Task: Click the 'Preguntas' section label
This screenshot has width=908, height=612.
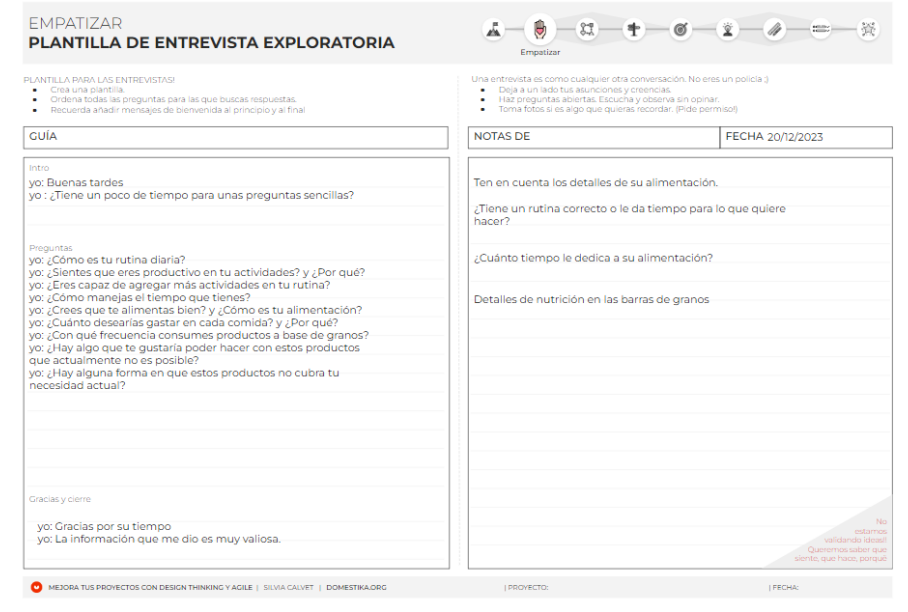Action: click(51, 248)
